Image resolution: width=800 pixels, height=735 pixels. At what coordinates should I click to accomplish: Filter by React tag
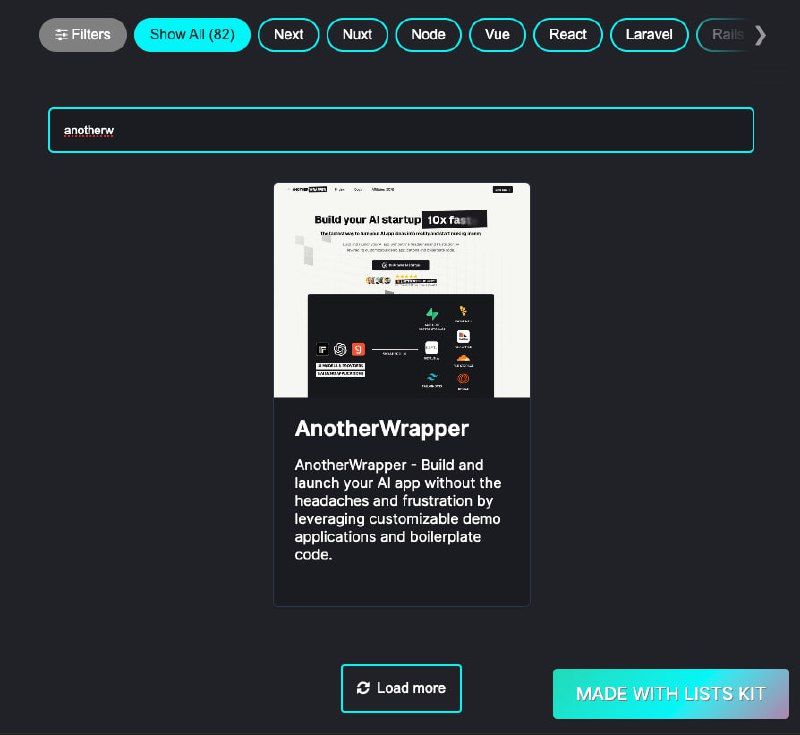coord(568,35)
